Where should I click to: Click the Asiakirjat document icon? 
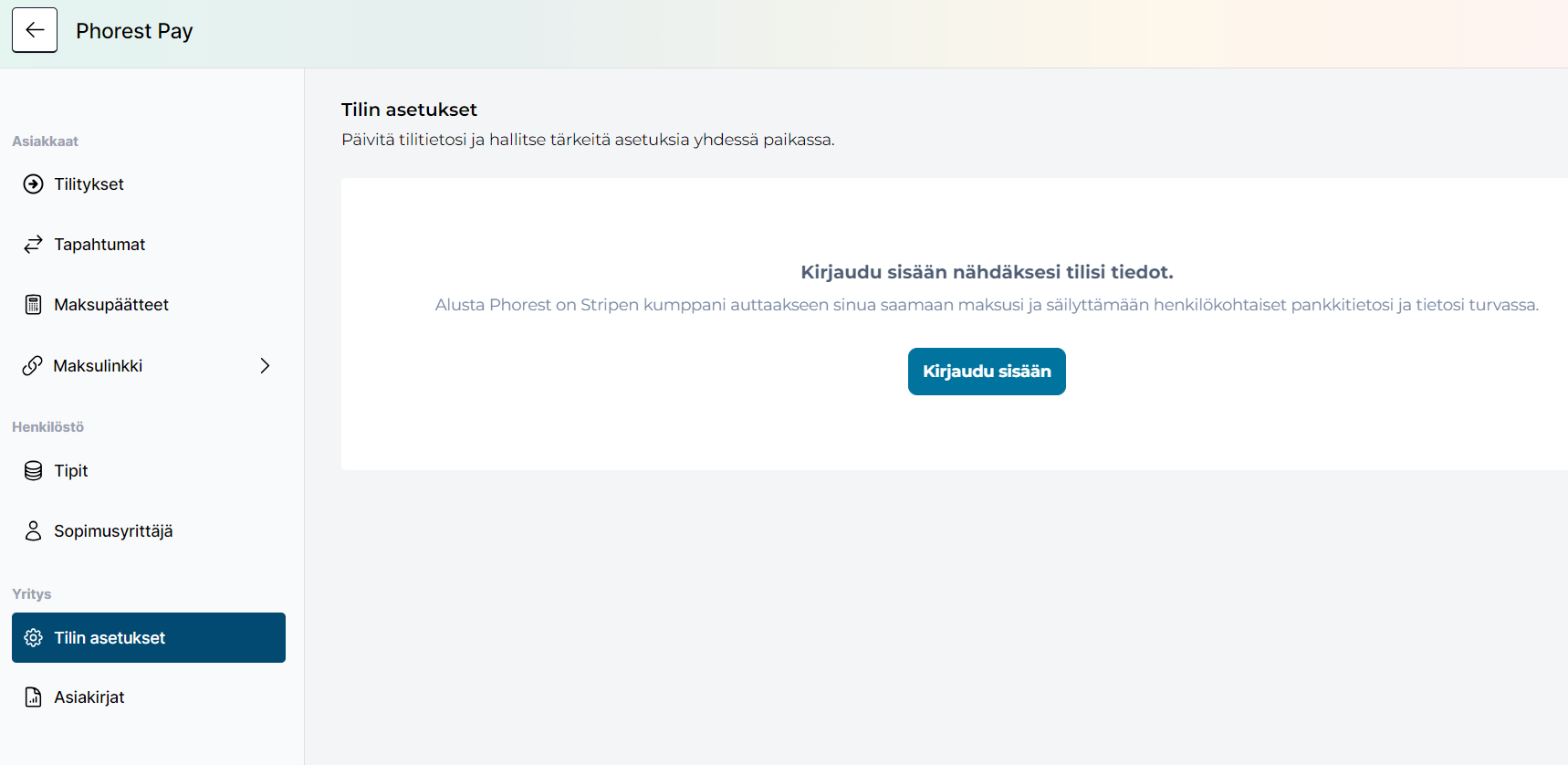pos(33,697)
